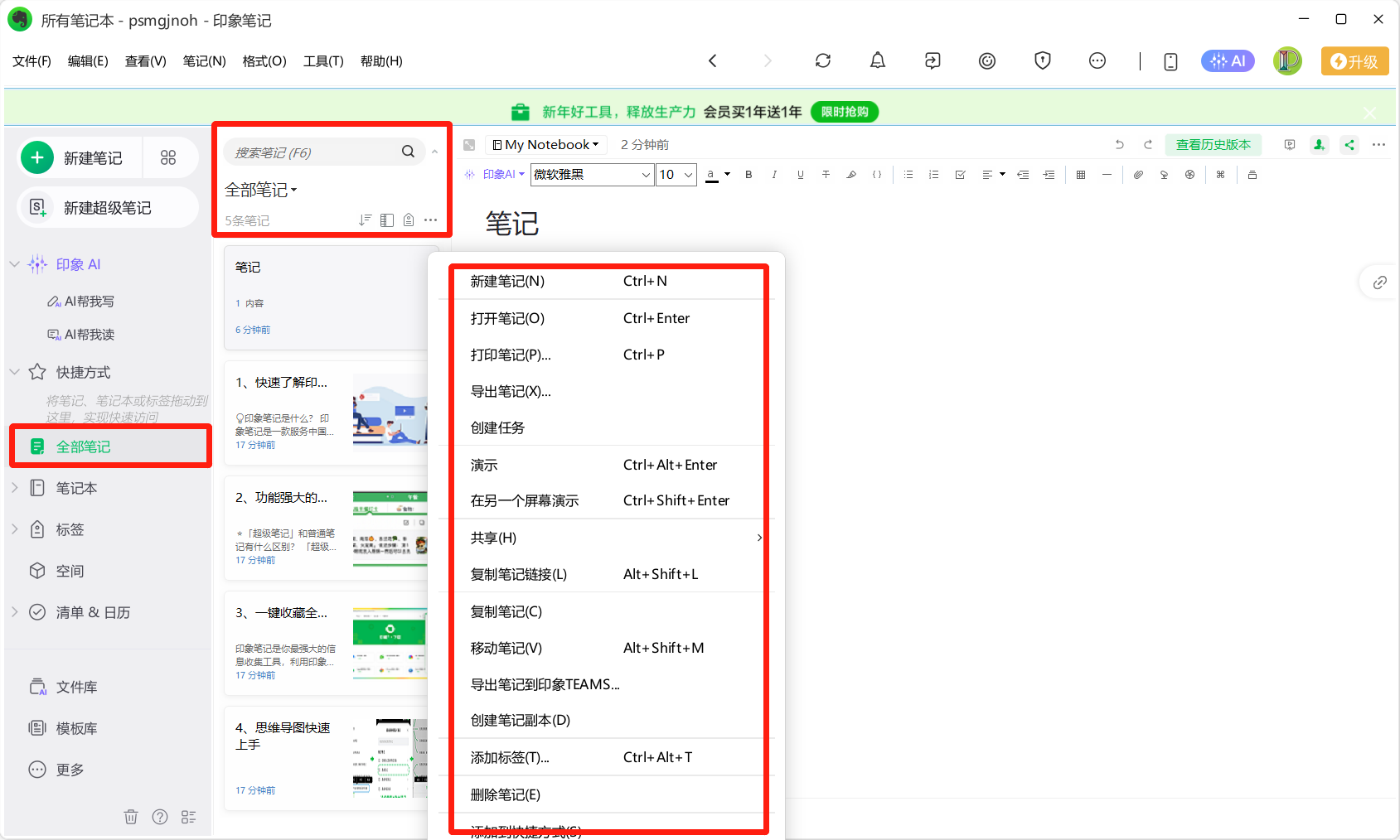This screenshot has height=840, width=1400.
Task: Open the user avatar profile
Action: point(1287,60)
